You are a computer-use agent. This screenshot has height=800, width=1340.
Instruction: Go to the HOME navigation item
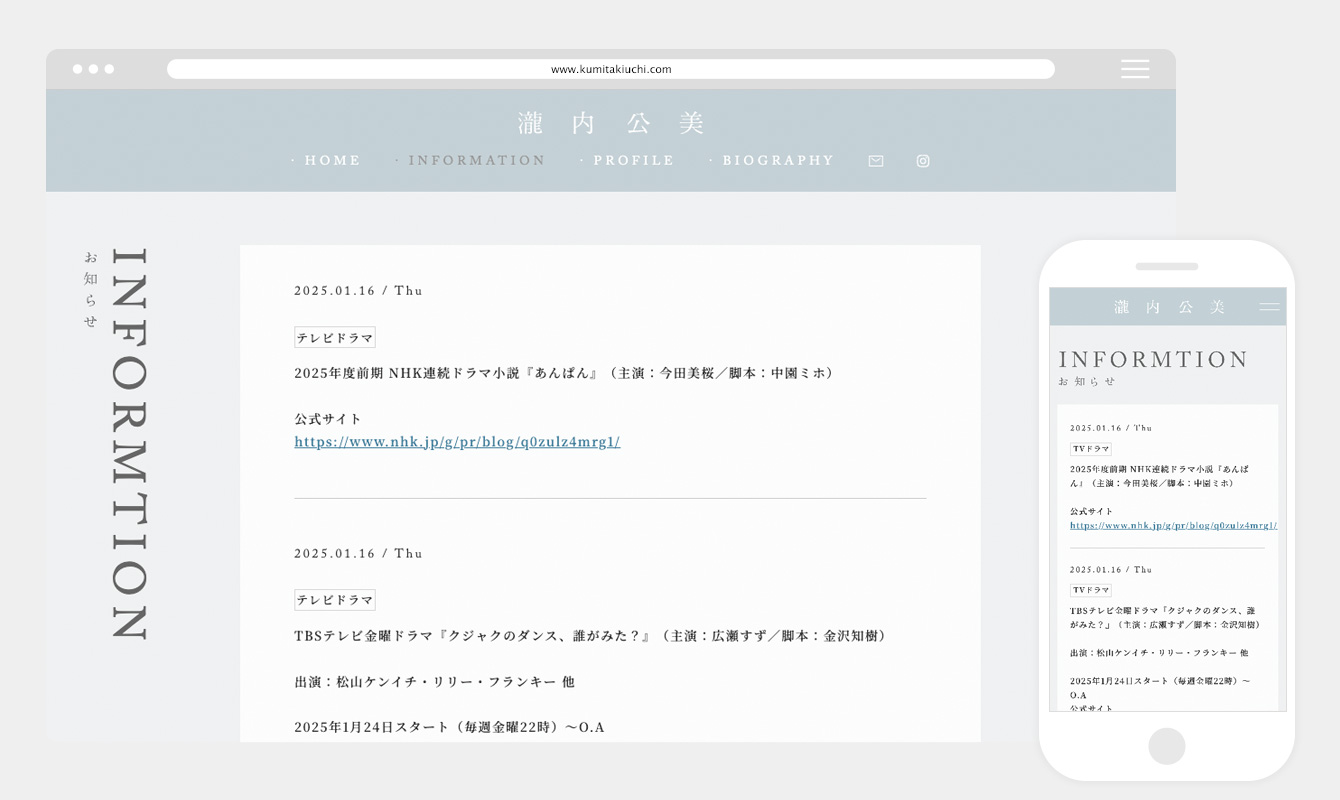tap(331, 160)
